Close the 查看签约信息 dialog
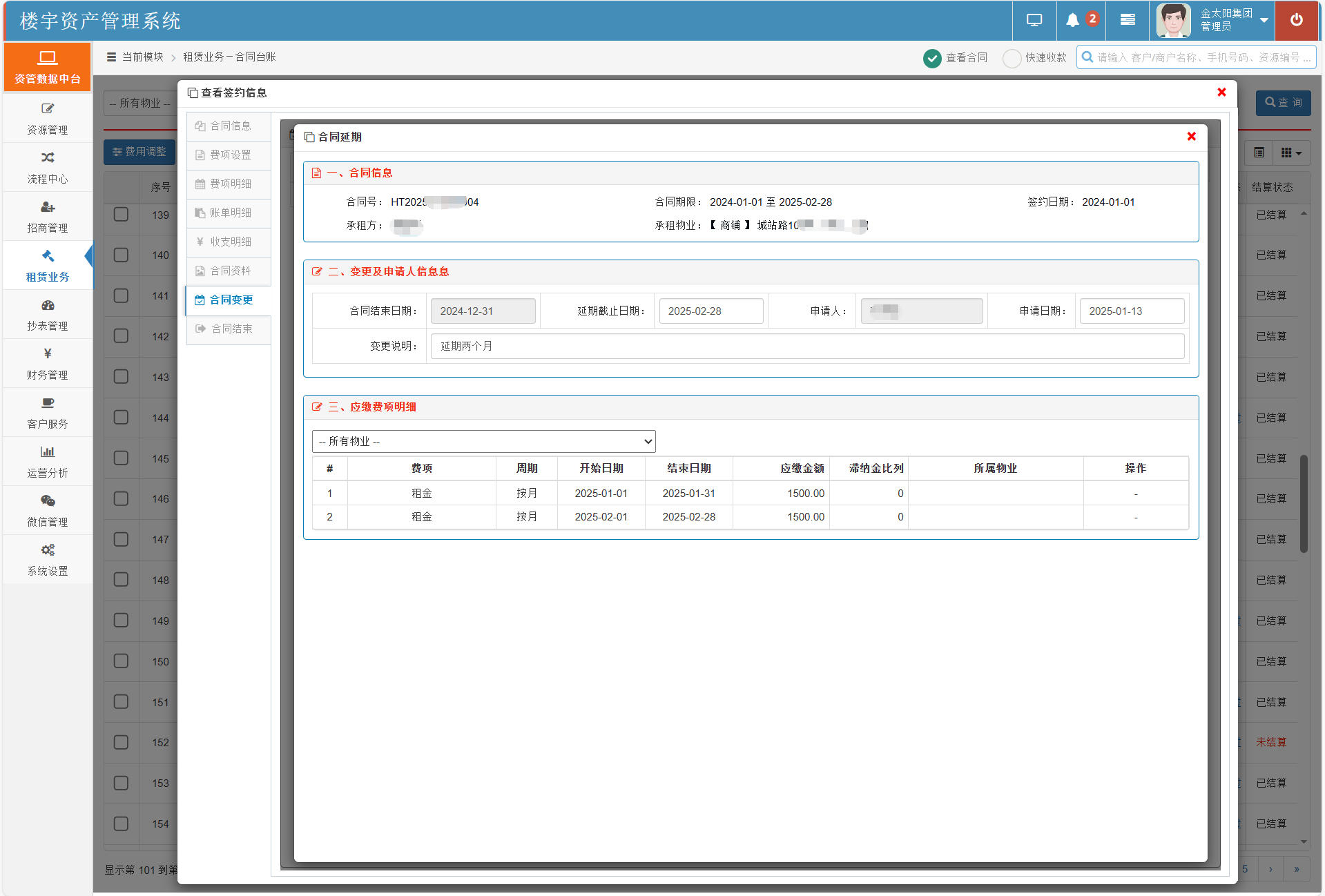Screen dimensions: 1325x896 [1221, 92]
